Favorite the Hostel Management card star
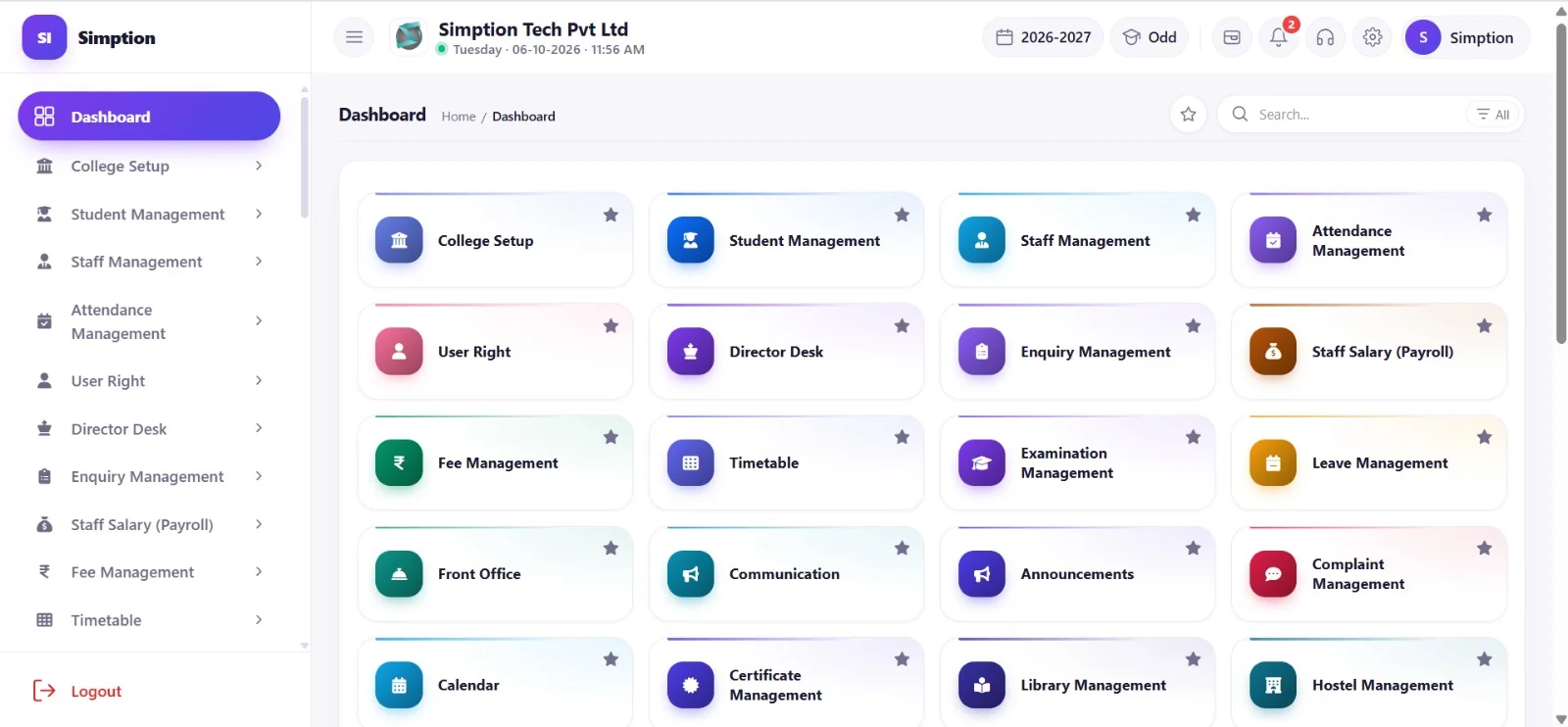1568x727 pixels. pos(1485,659)
